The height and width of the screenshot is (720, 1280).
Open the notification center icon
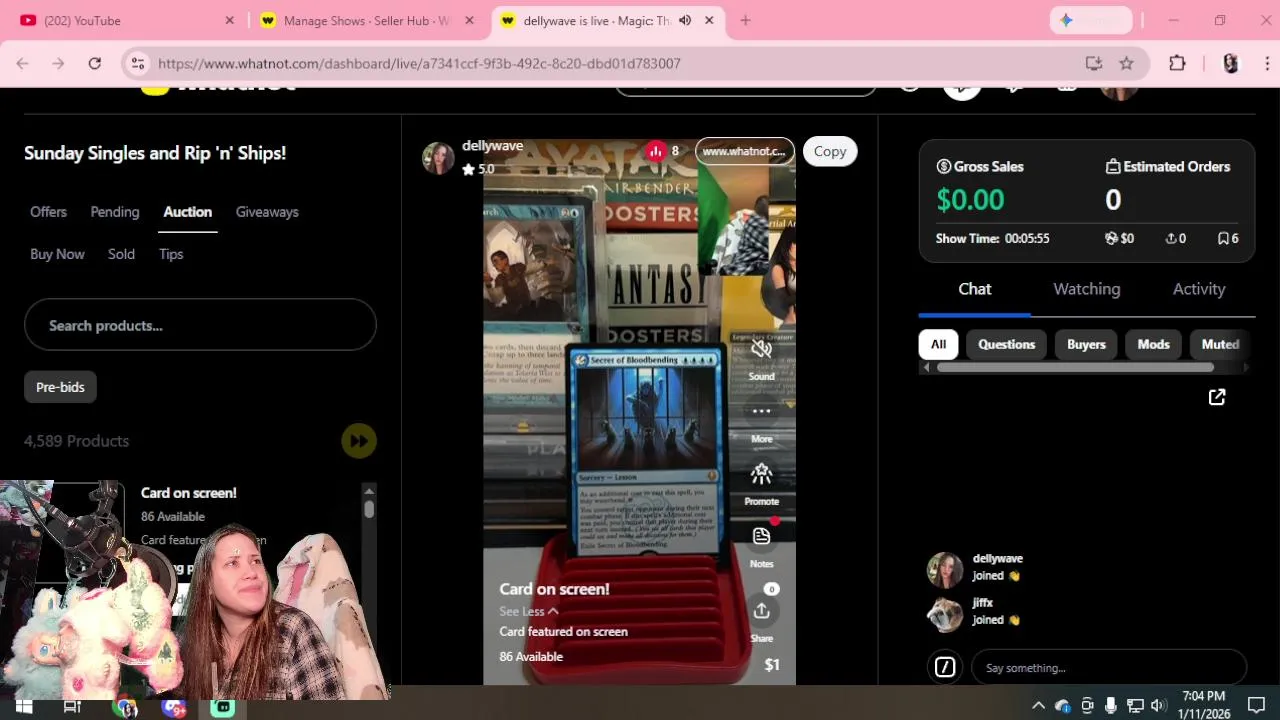pyautogui.click(x=1257, y=706)
